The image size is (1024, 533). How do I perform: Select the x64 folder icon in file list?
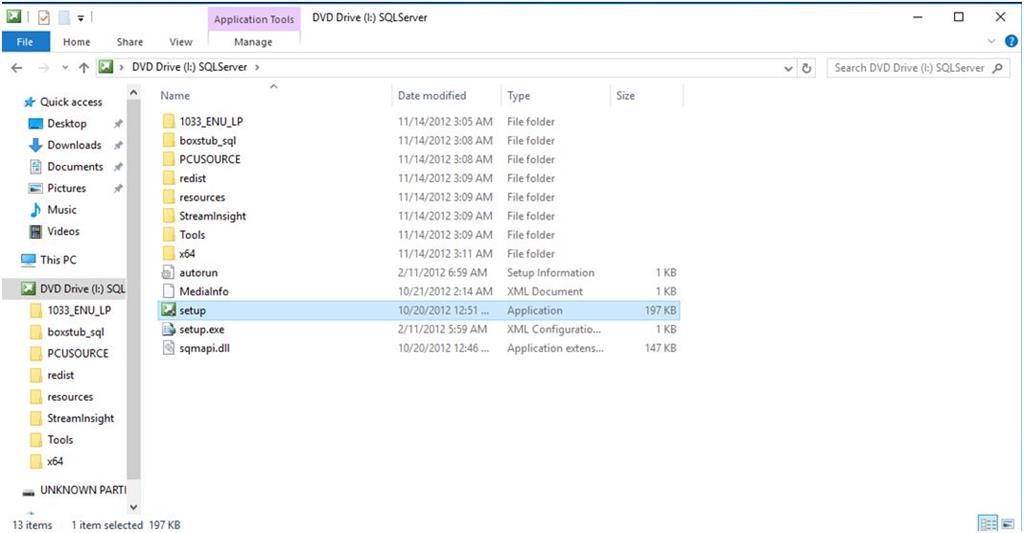[x=168, y=253]
